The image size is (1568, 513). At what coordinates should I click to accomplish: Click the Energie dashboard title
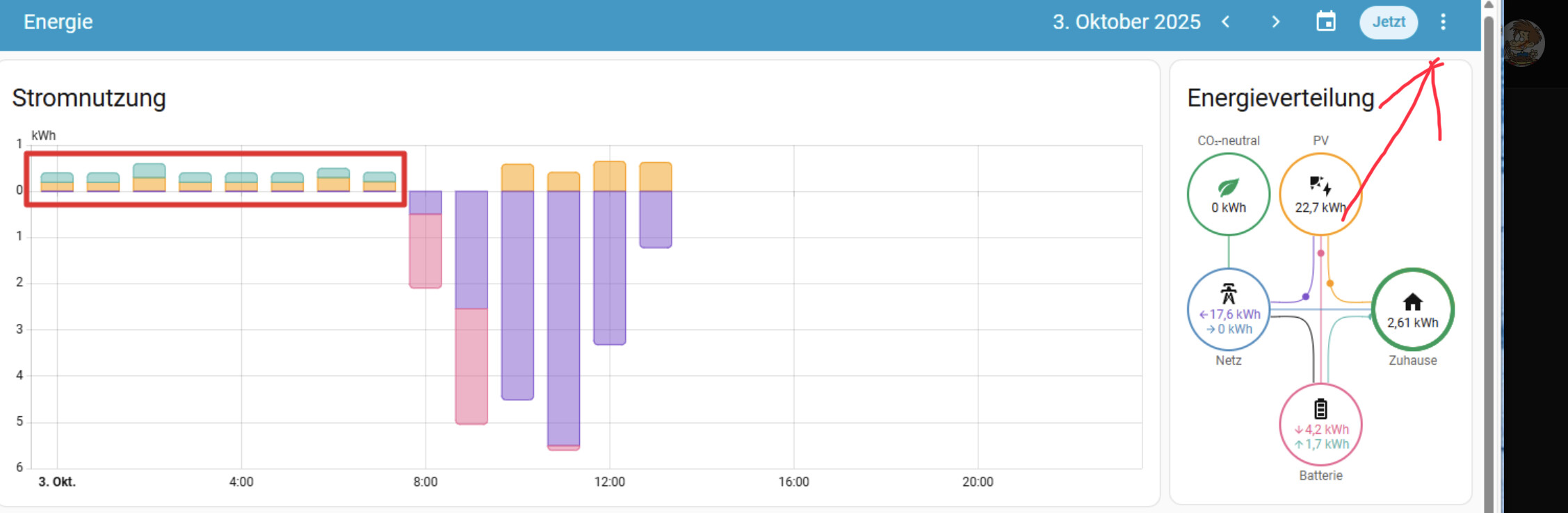point(58,22)
